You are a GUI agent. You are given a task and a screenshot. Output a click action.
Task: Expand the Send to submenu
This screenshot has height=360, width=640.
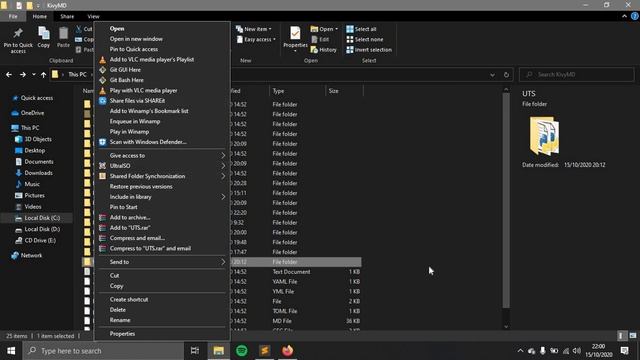point(162,262)
